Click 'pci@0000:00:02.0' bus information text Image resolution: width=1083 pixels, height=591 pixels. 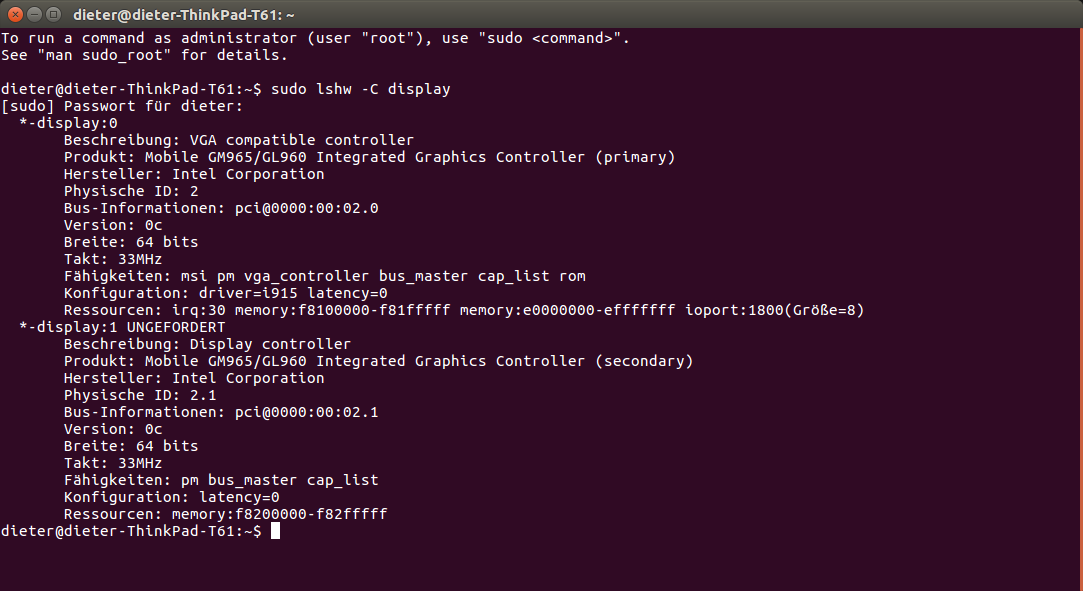click(x=307, y=208)
